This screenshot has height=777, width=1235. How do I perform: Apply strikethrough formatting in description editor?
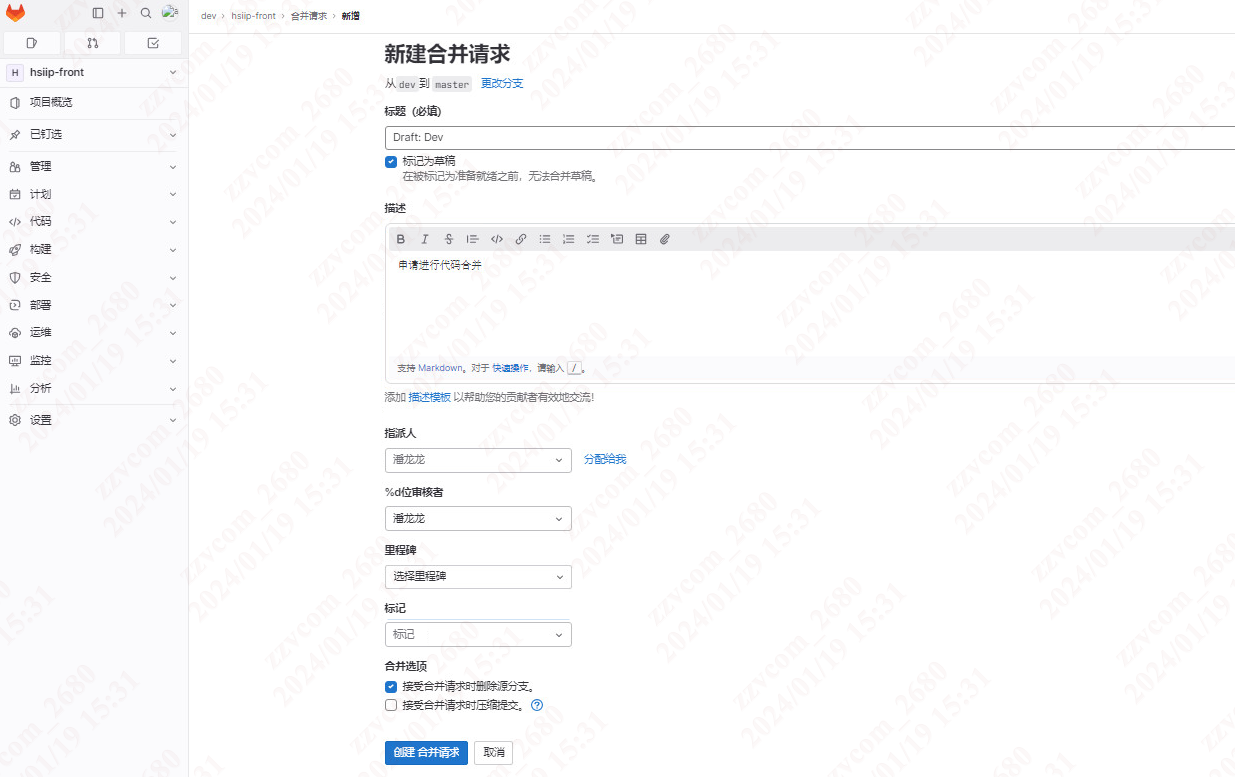(449, 239)
